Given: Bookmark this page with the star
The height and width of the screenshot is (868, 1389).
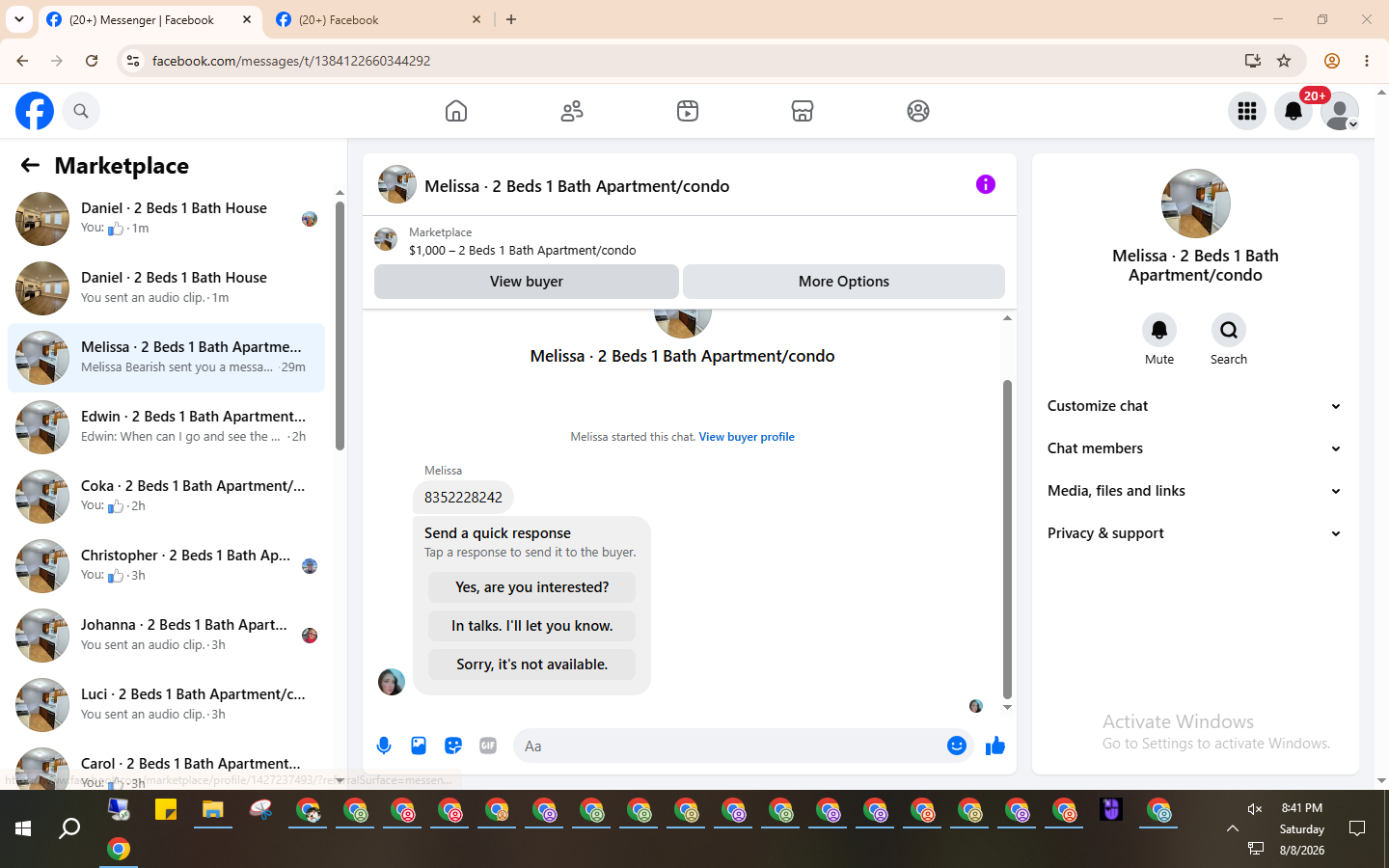Looking at the screenshot, I should click(1284, 61).
